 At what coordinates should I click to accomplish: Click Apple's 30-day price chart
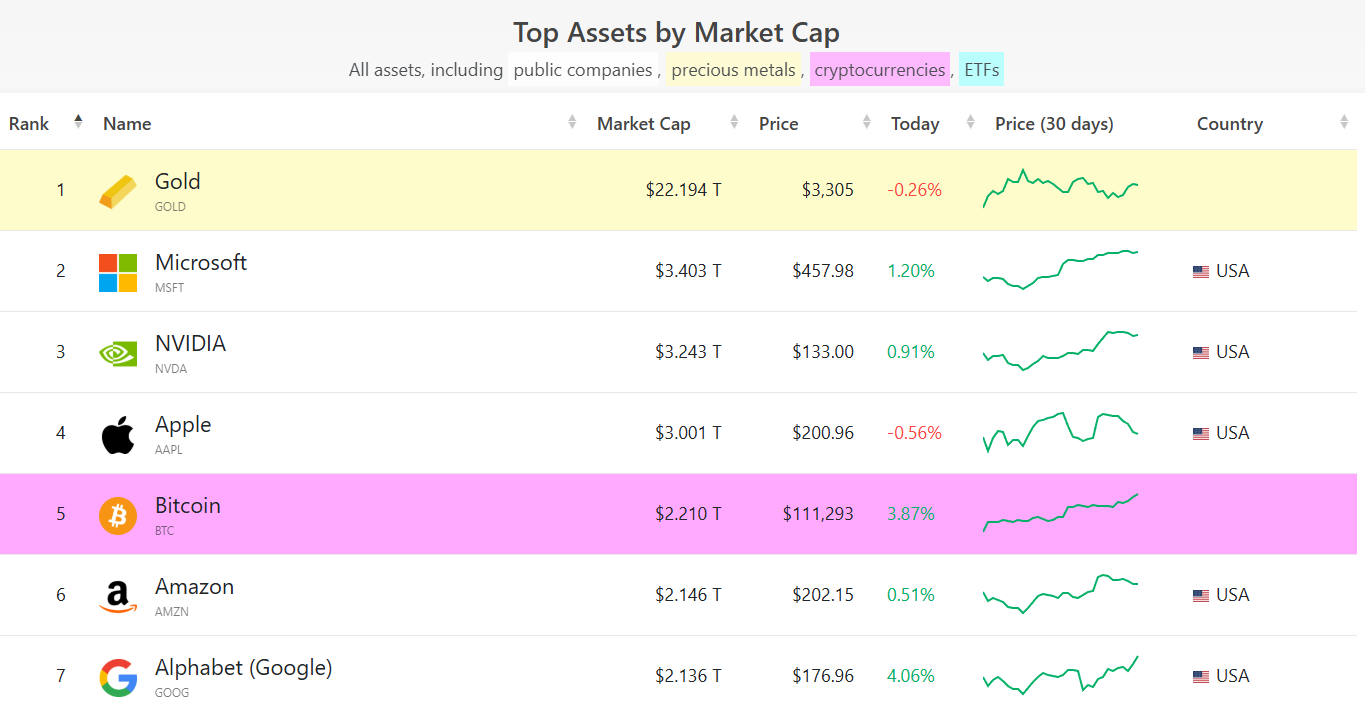click(1061, 432)
